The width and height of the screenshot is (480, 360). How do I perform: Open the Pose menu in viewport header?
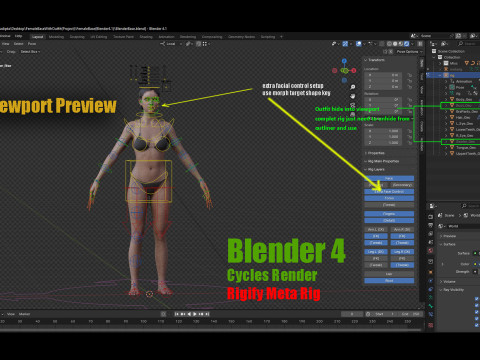click(x=32, y=44)
